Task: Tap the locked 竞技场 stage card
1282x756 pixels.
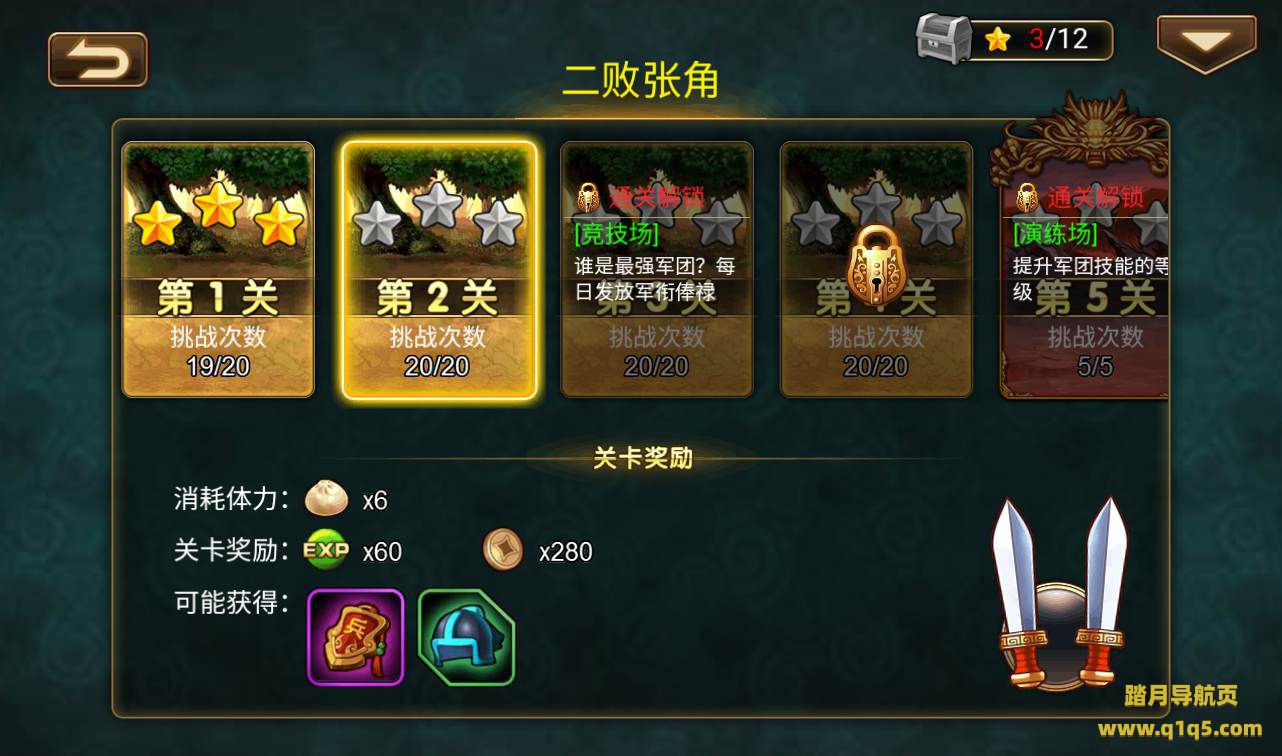Action: [657, 270]
